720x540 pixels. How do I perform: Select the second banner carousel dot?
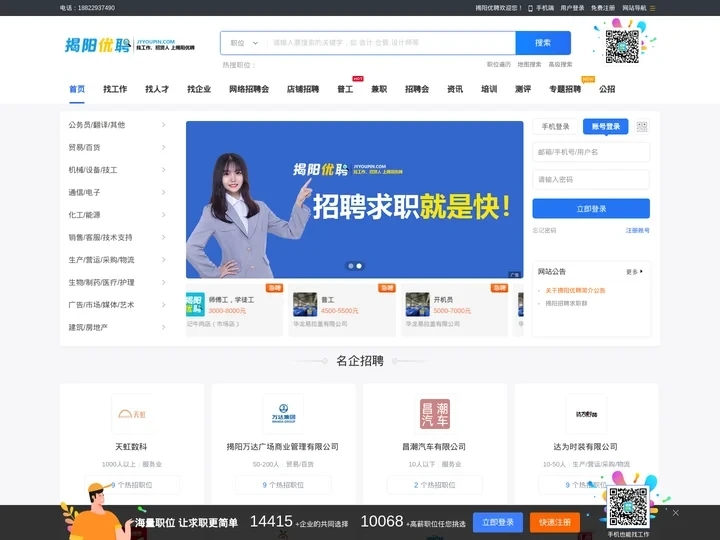point(359,266)
